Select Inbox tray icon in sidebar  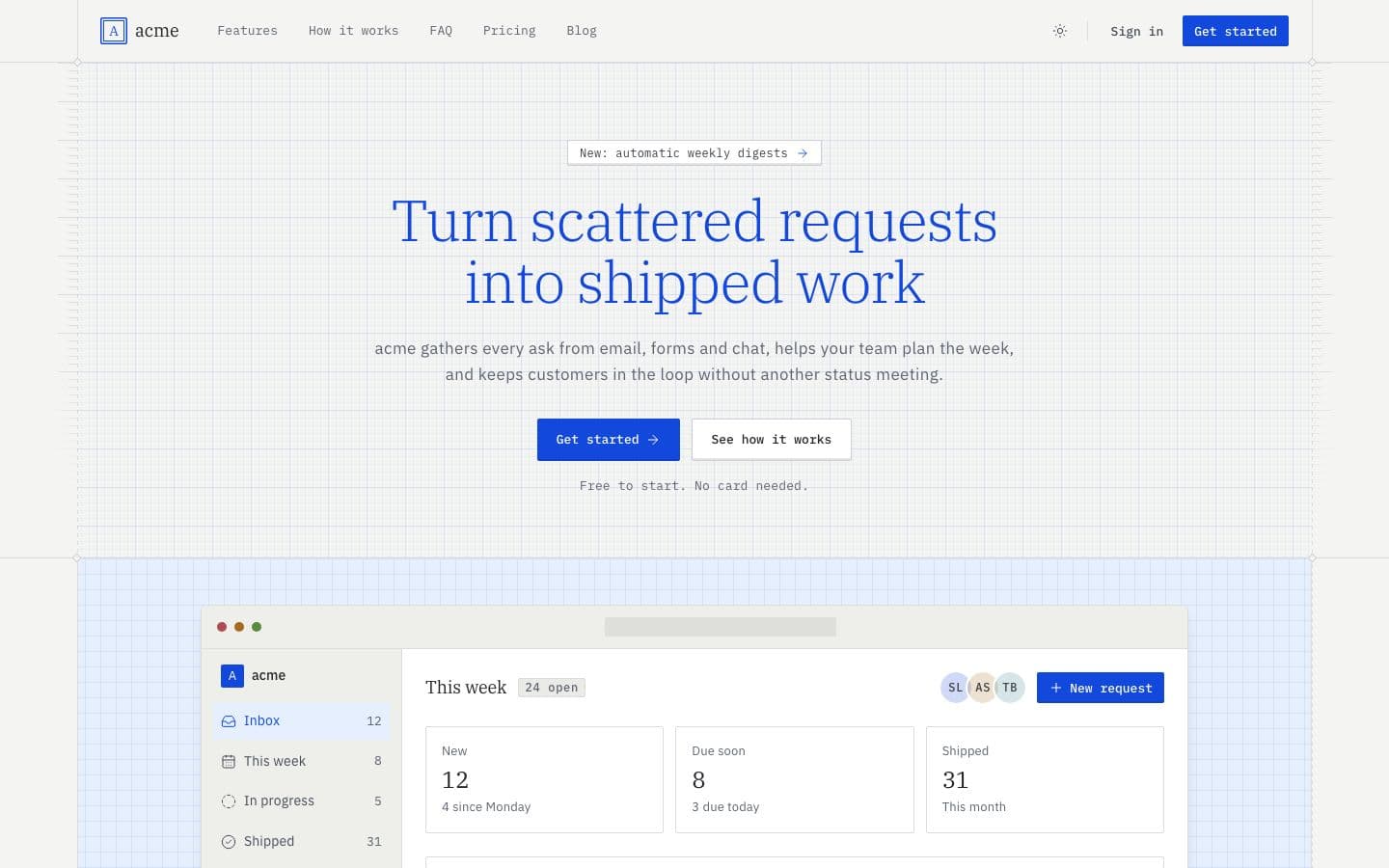pyautogui.click(x=229, y=721)
